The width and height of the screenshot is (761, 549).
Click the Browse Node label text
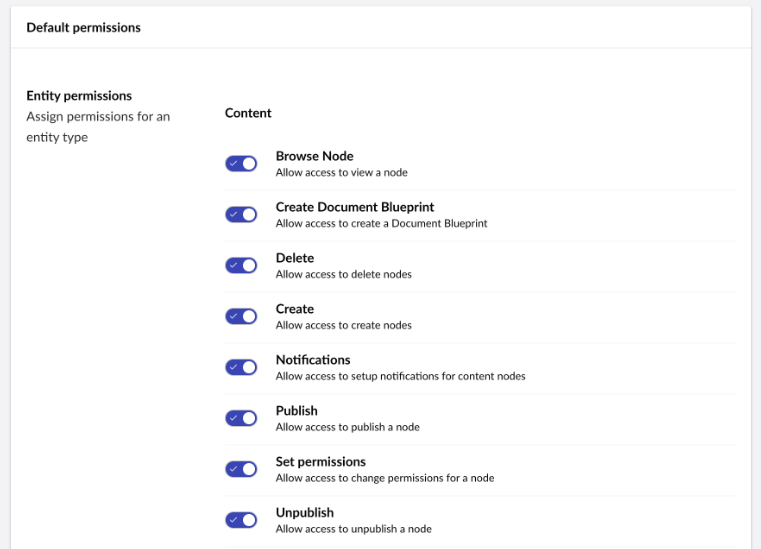(x=314, y=156)
